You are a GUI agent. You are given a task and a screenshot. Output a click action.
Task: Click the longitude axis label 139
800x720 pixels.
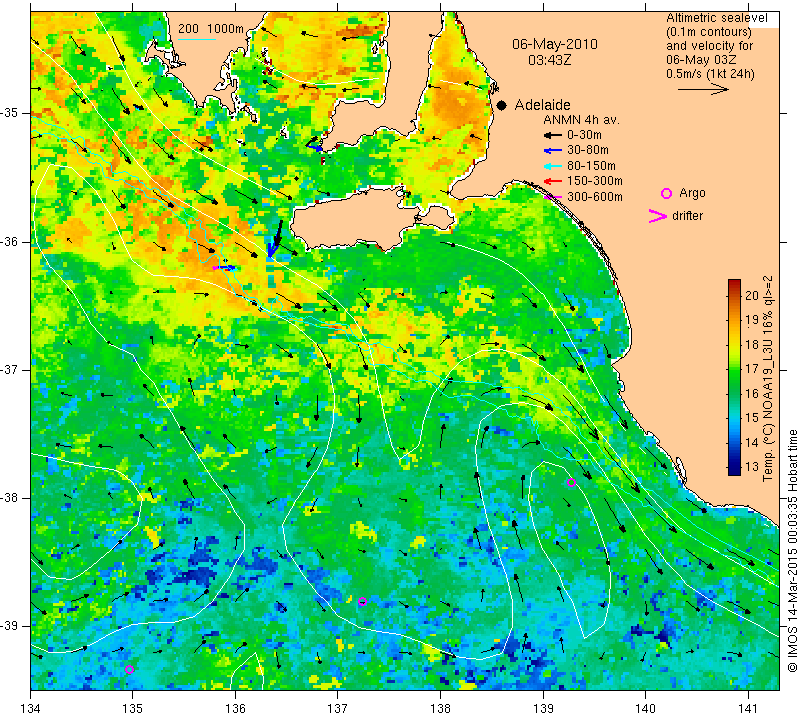point(543,709)
